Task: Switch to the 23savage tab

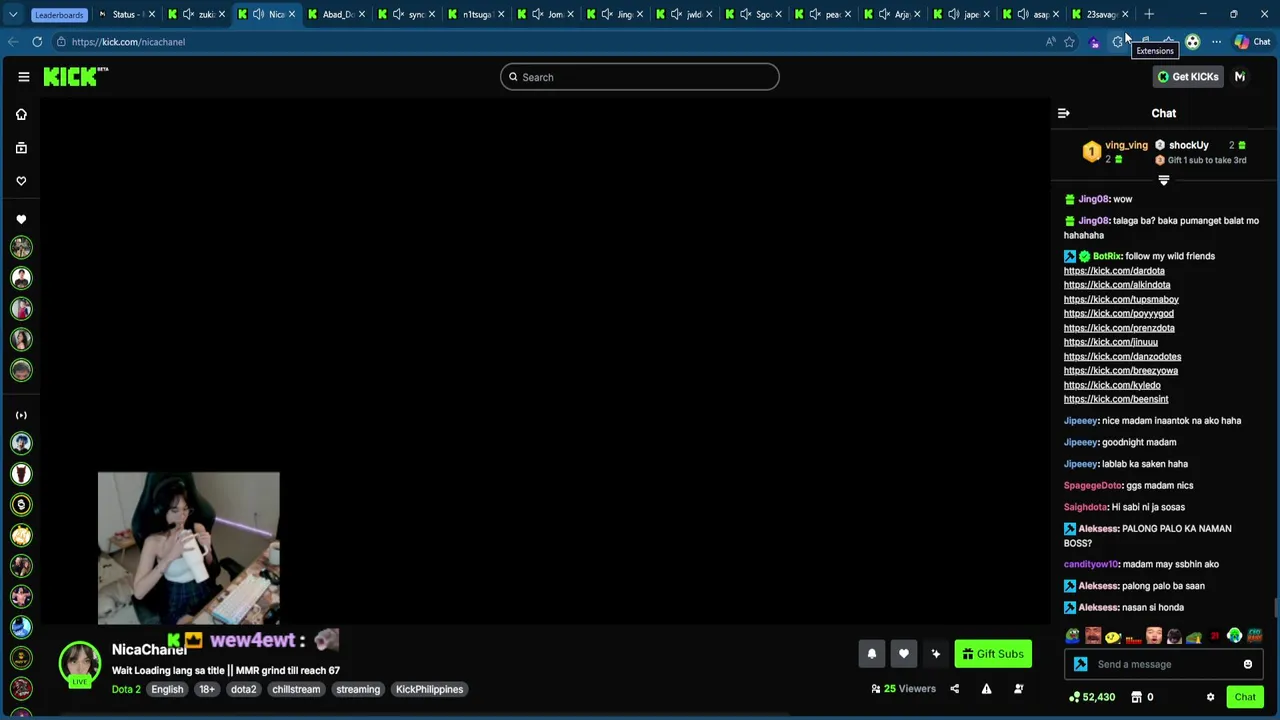Action: pos(1100,14)
